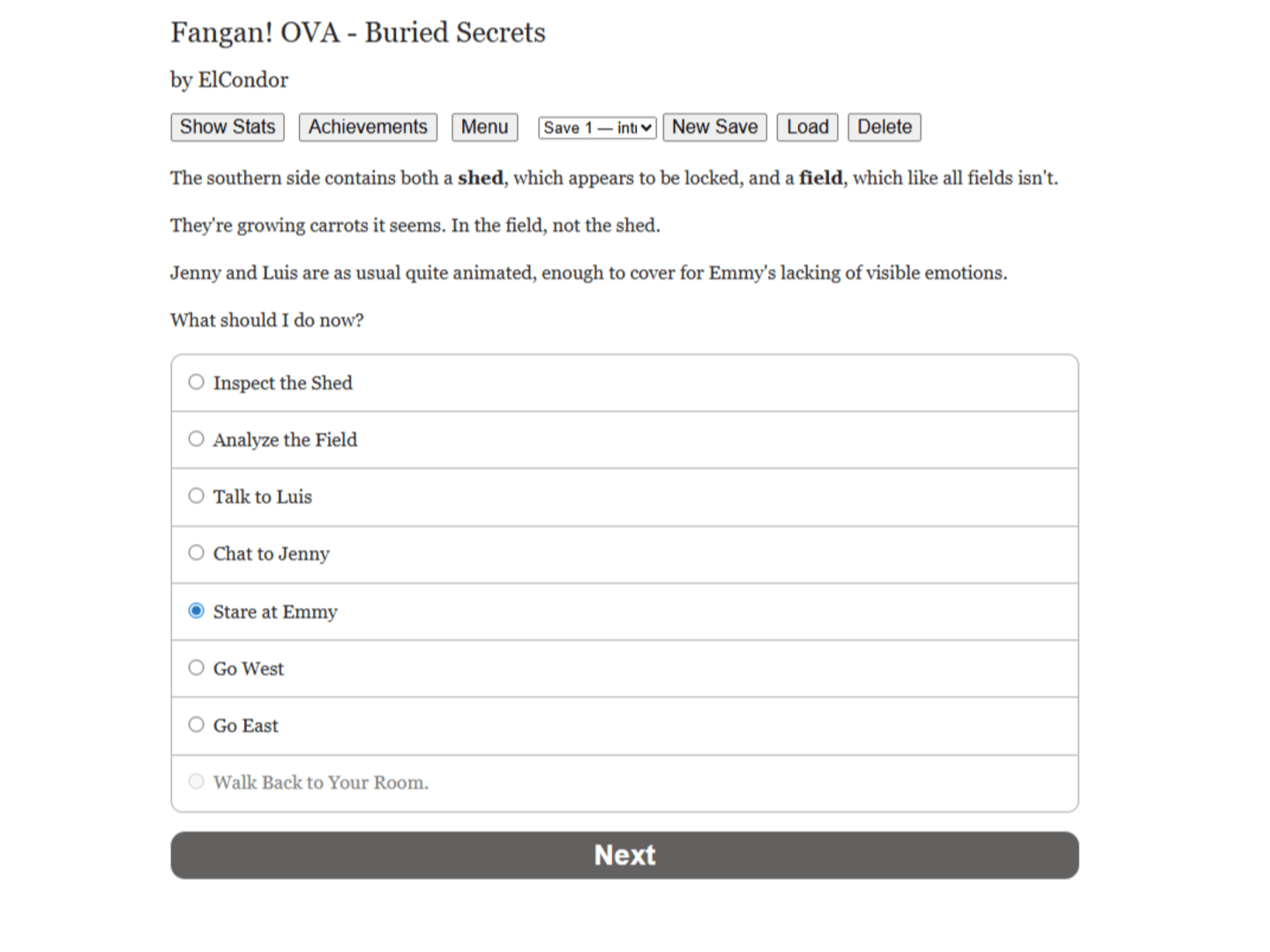
Task: Click the Delete save button
Action: point(885,127)
